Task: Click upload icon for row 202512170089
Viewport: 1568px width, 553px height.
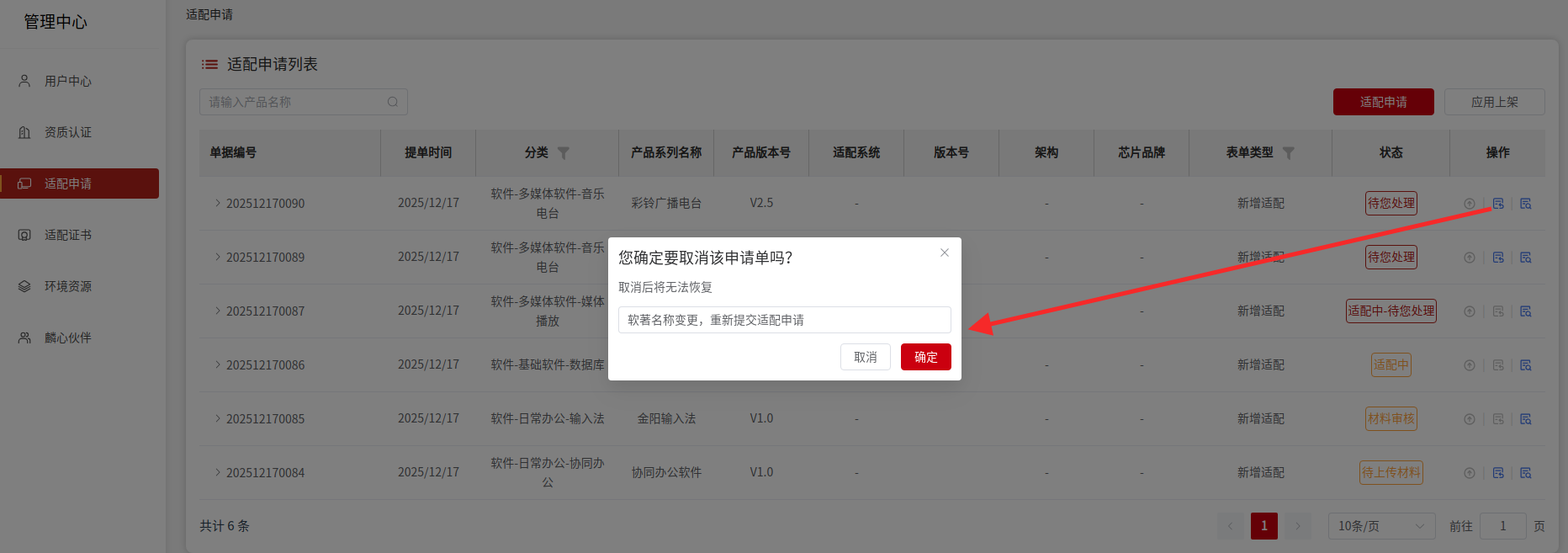Action: point(1470,258)
